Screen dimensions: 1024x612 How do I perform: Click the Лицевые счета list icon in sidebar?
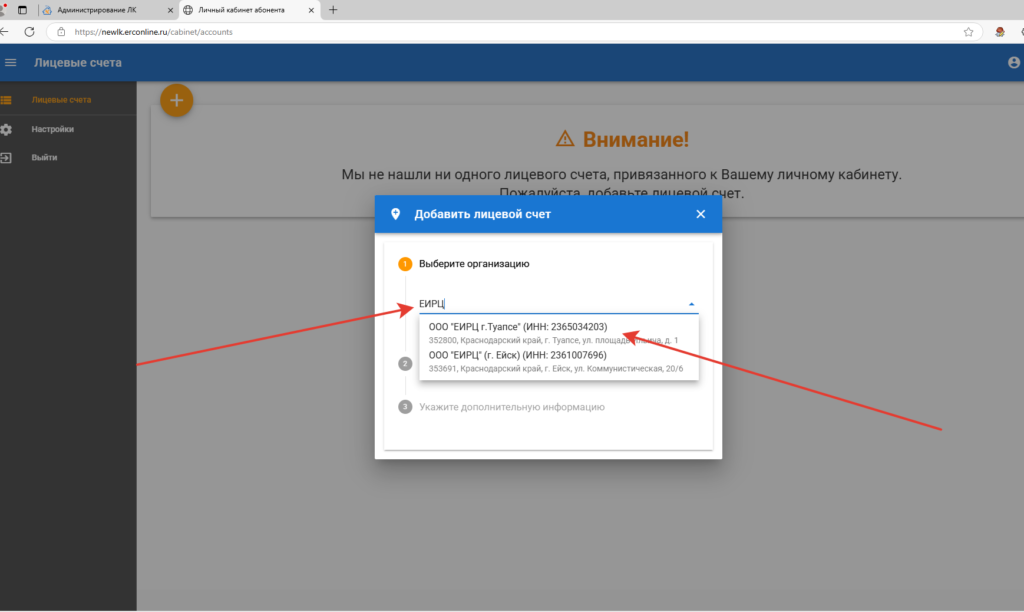[6, 100]
